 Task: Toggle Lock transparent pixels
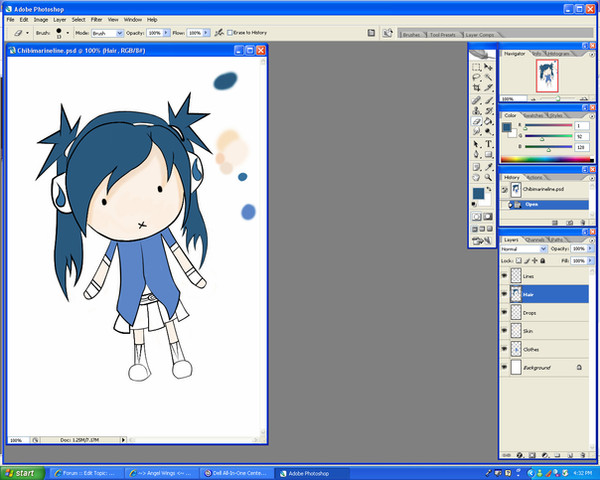(518, 261)
